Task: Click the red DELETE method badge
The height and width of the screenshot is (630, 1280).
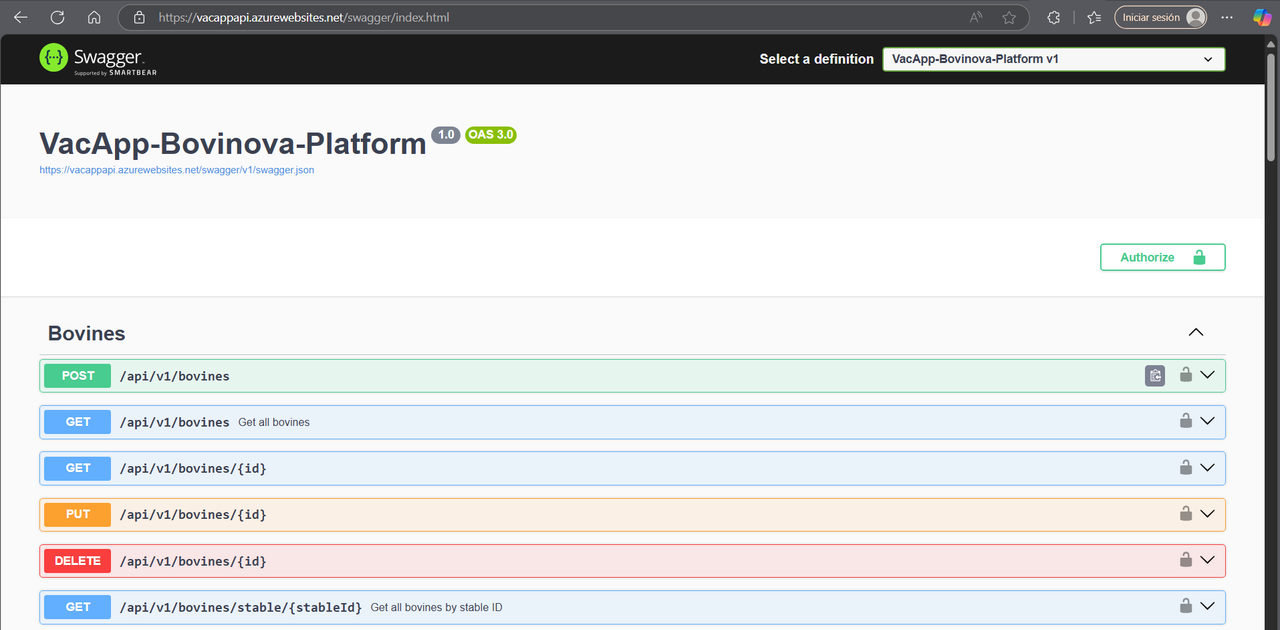Action: tap(78, 561)
